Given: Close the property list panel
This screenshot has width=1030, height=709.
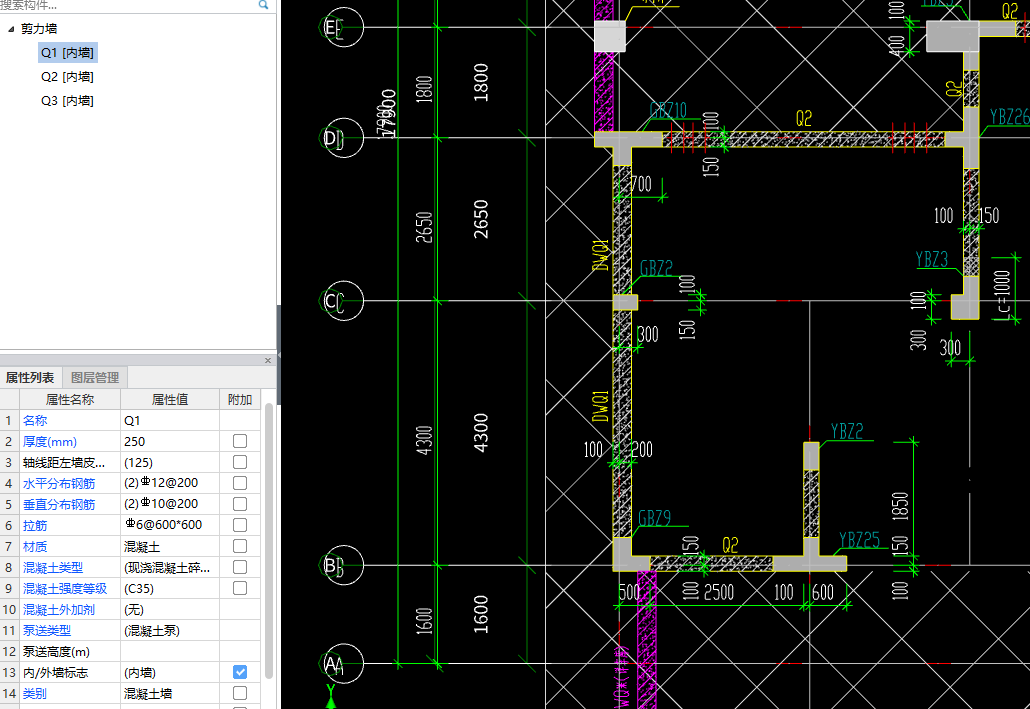Looking at the screenshot, I should point(267,360).
